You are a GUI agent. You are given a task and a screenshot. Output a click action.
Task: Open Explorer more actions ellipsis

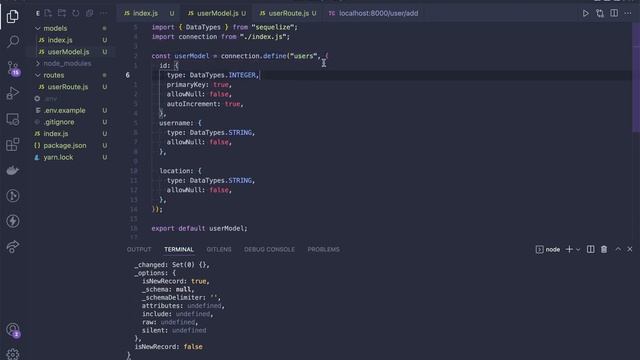coord(103,13)
